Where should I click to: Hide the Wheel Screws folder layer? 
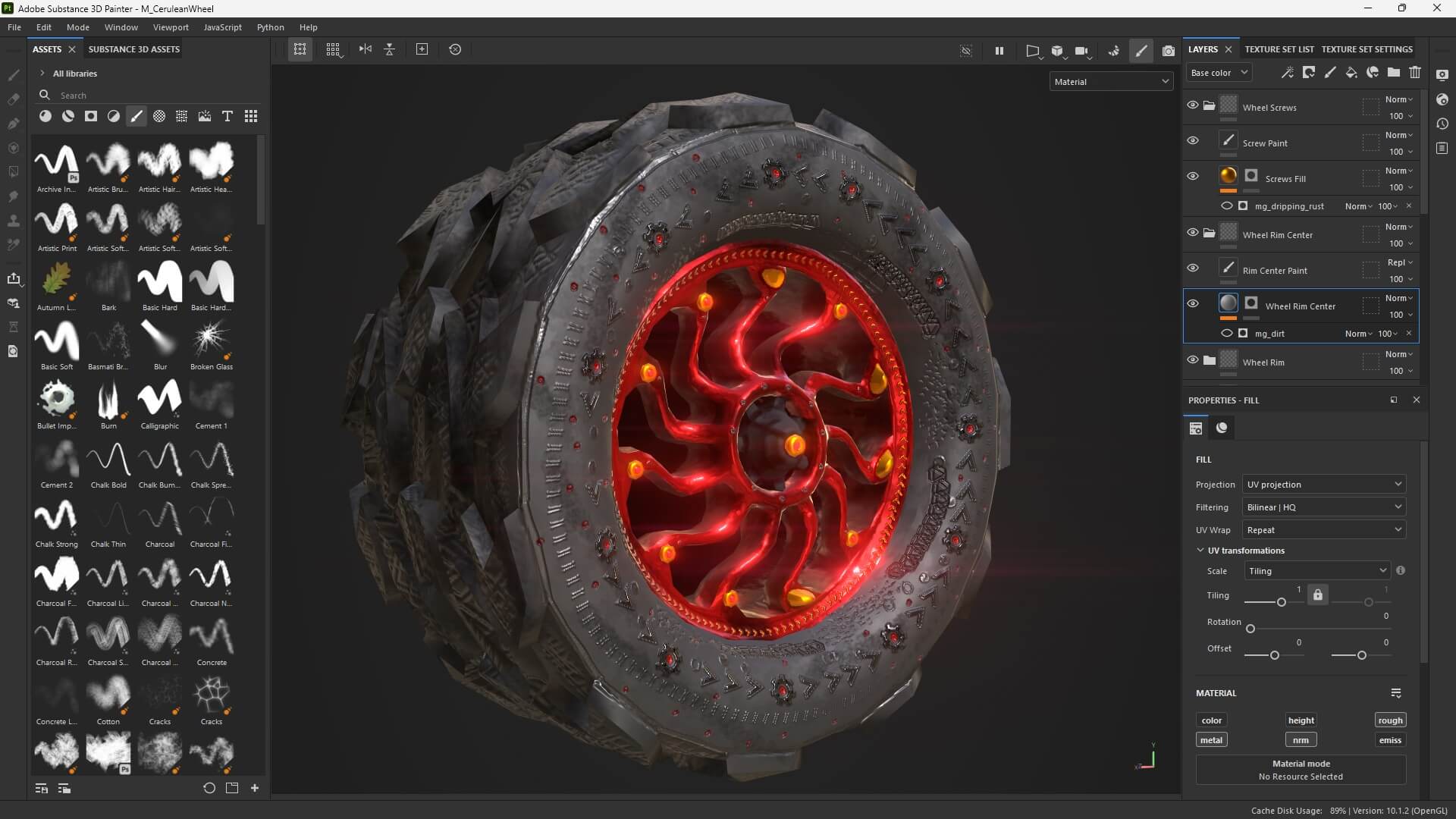coord(1193,105)
